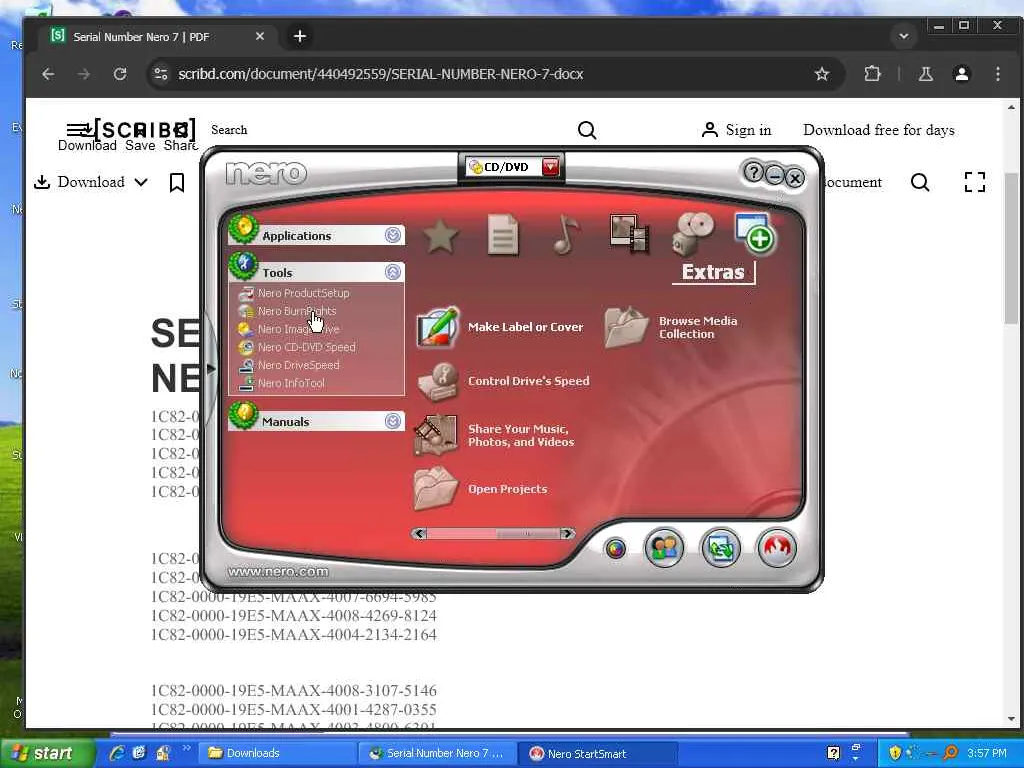Open the Favorites star category in Nero
Image resolution: width=1024 pixels, height=768 pixels.
(440, 235)
